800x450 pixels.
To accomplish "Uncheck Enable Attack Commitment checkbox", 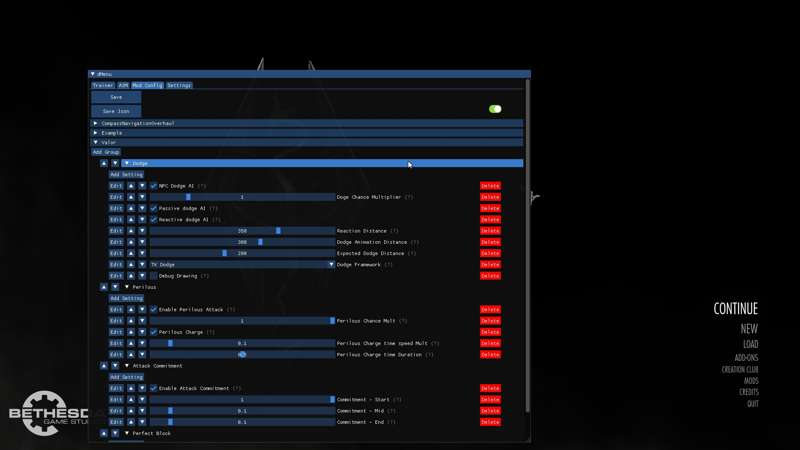I will [154, 388].
